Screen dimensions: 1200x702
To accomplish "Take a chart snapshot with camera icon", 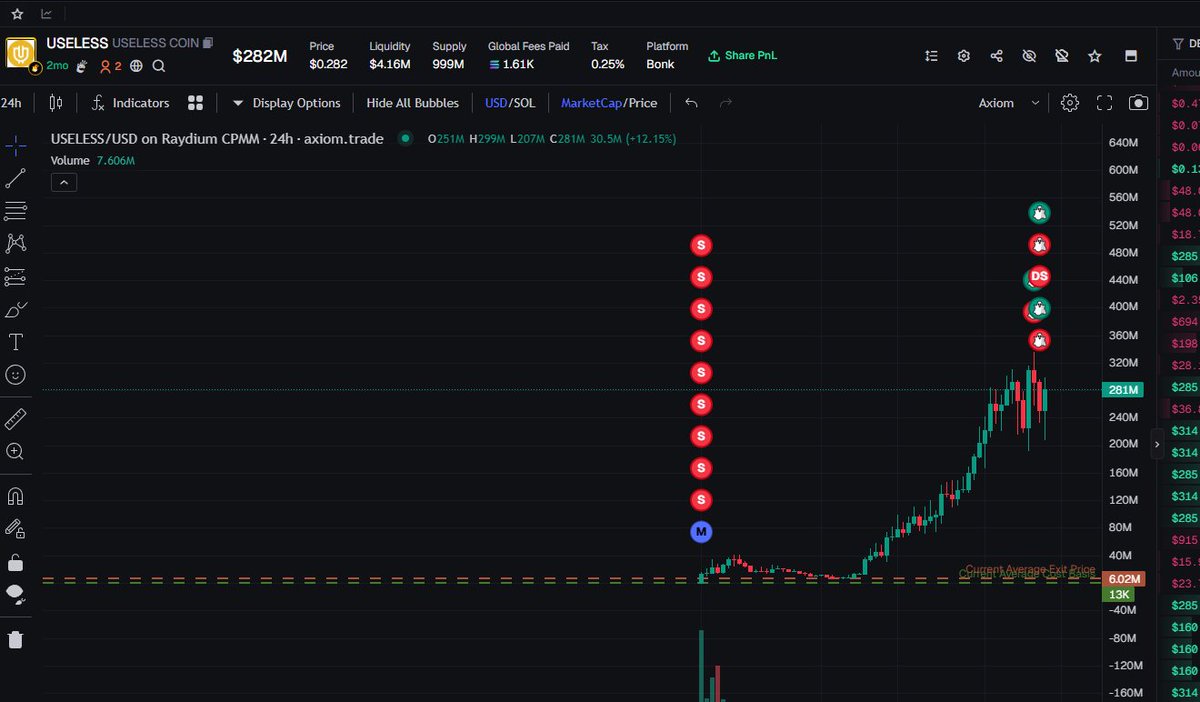I will click(1139, 103).
